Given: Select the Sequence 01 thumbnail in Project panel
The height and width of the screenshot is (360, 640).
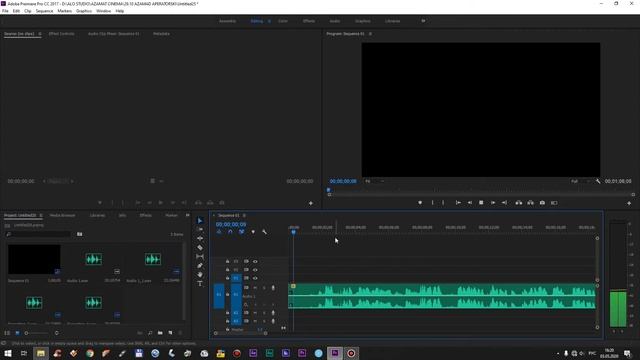Looking at the screenshot, I should (34, 260).
